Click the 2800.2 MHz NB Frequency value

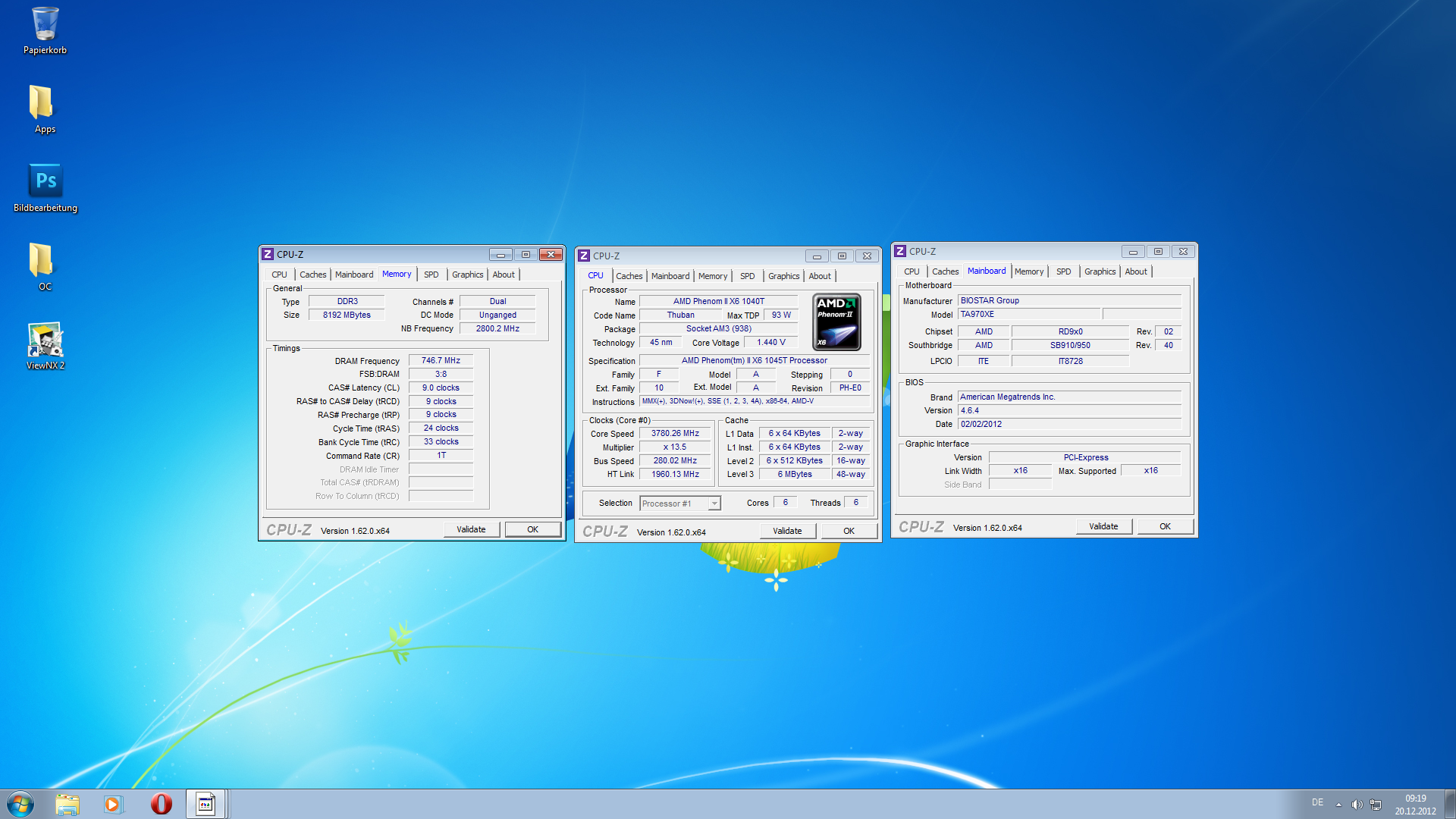(x=497, y=328)
